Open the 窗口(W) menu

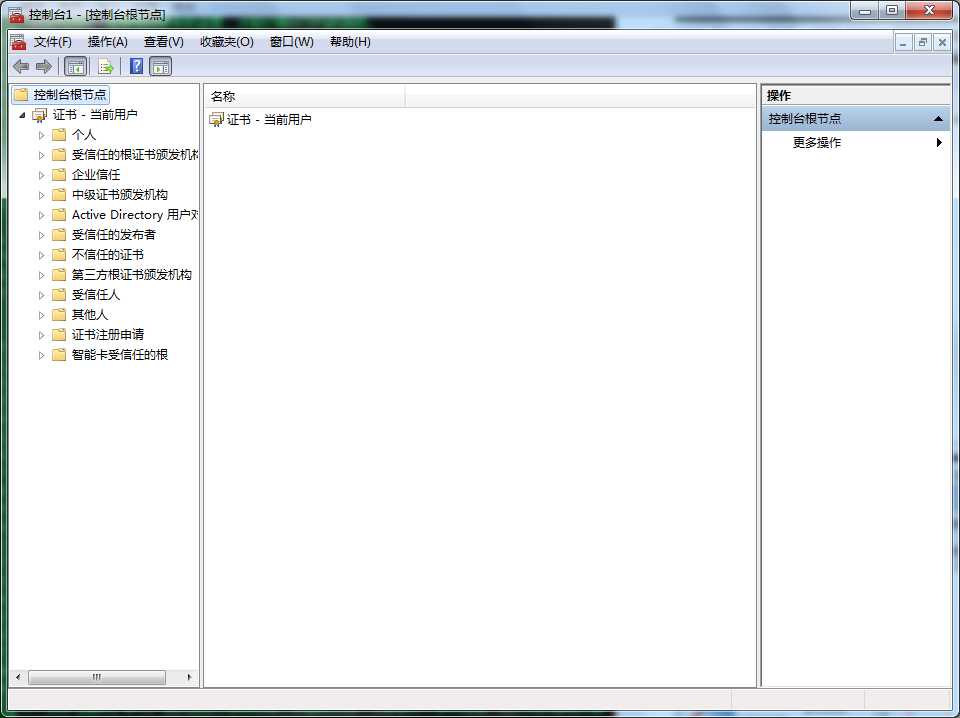[291, 42]
